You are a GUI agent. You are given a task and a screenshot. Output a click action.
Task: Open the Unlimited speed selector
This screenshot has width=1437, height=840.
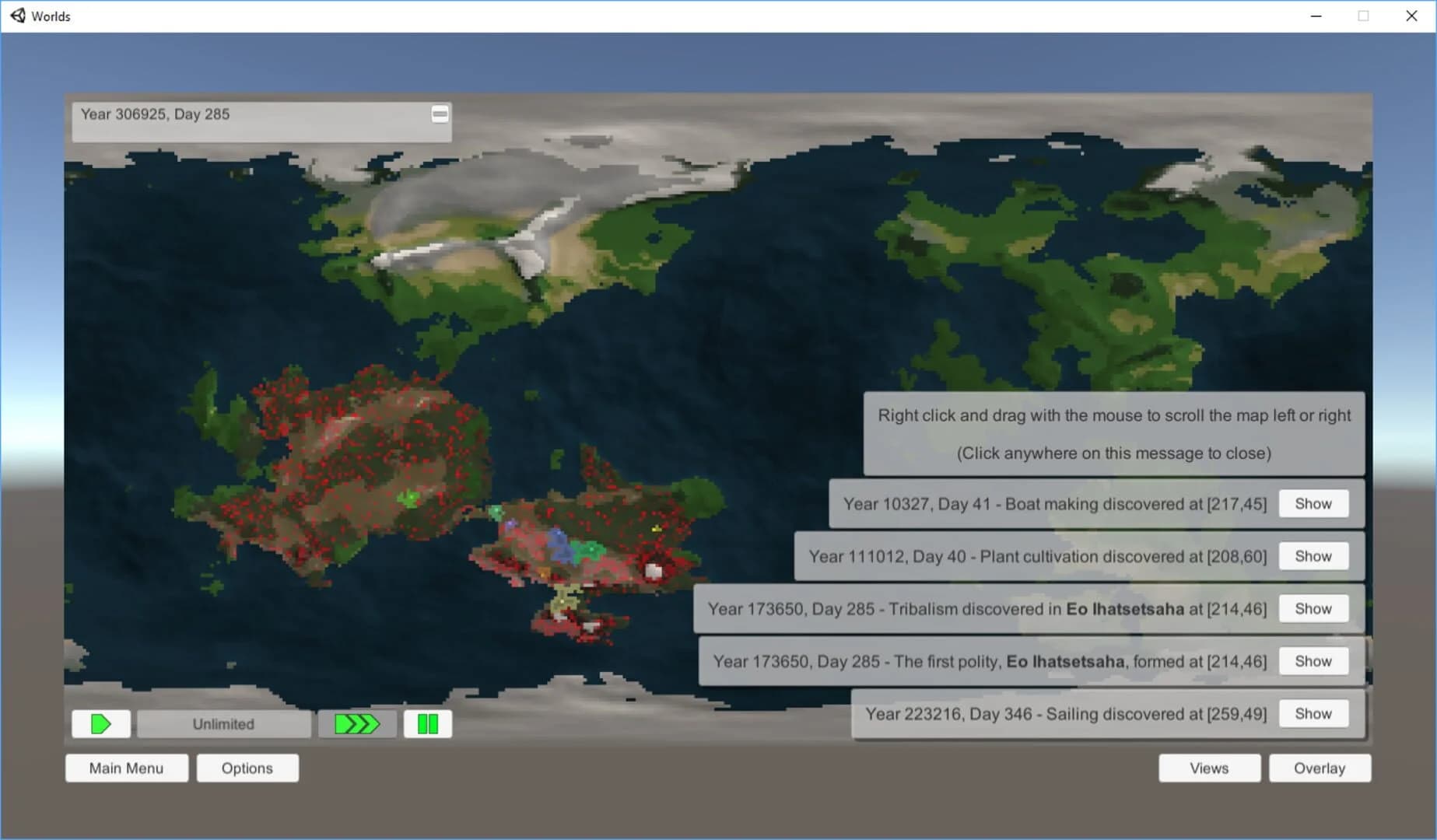tap(223, 724)
